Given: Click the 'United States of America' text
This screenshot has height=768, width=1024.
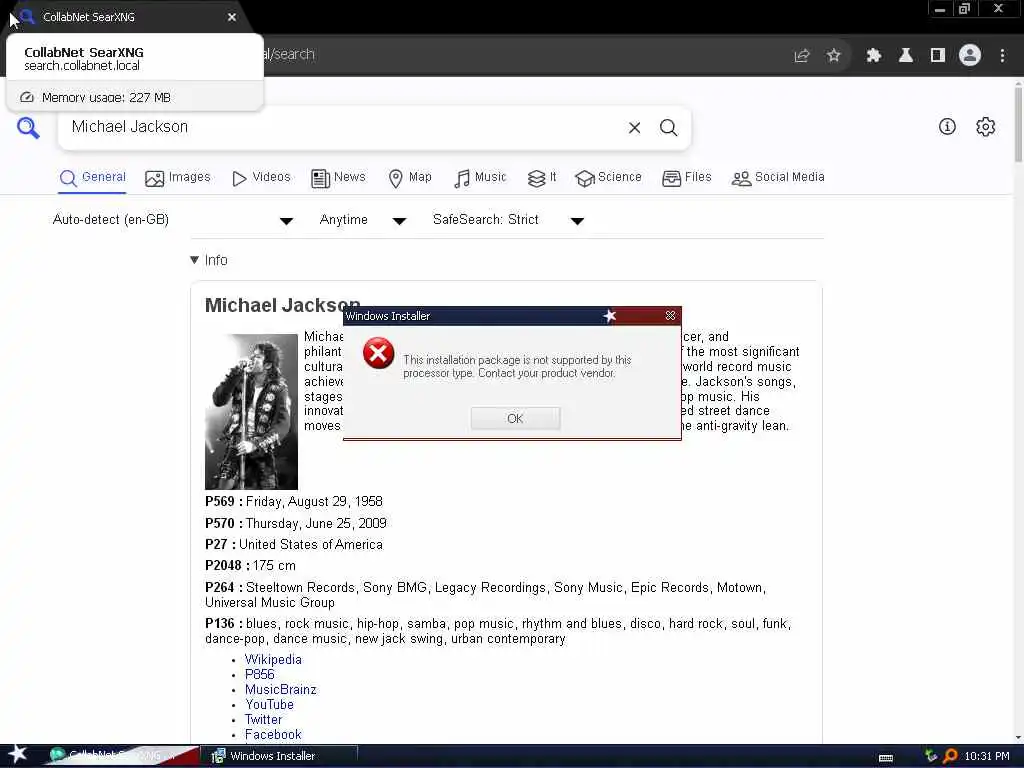Looking at the screenshot, I should click(311, 545).
